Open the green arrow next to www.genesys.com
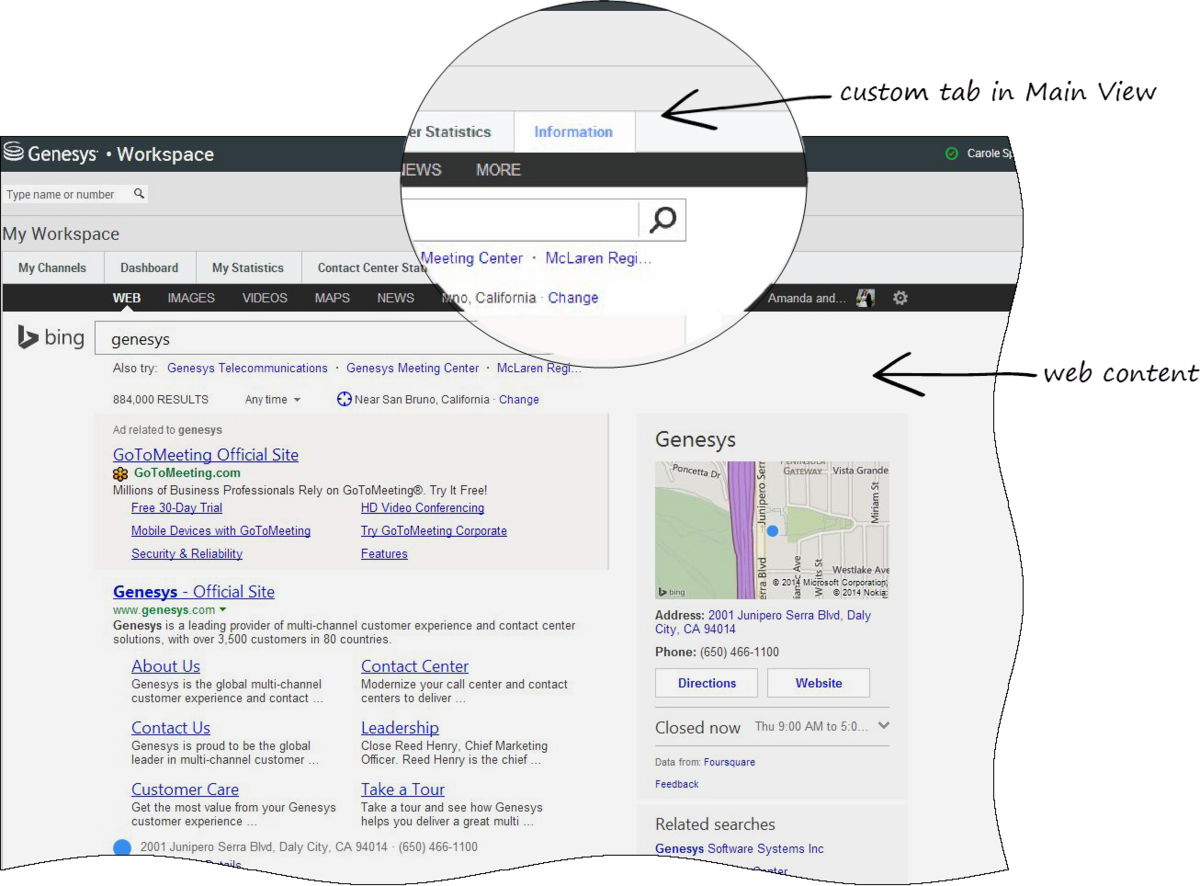 coord(223,610)
